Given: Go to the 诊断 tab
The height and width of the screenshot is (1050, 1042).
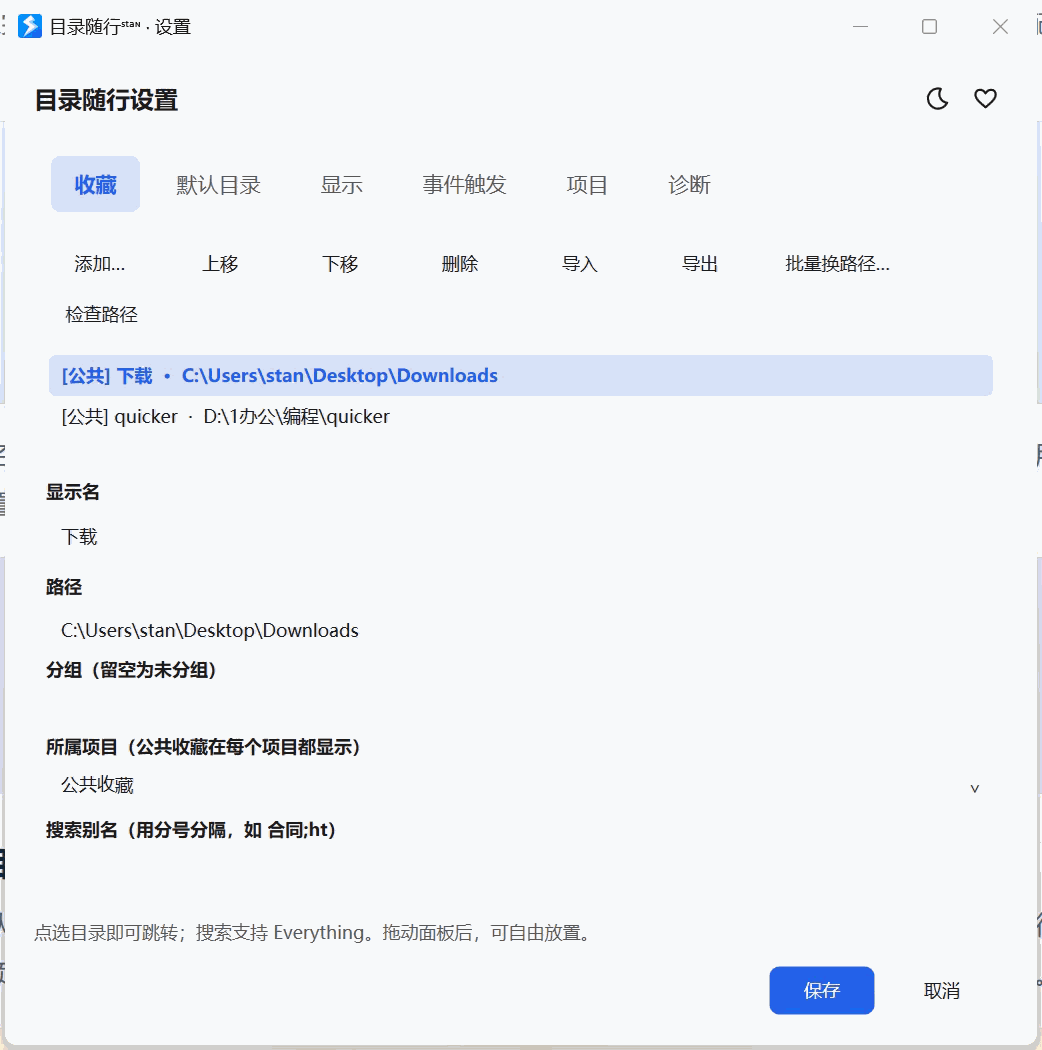Looking at the screenshot, I should click(x=689, y=184).
